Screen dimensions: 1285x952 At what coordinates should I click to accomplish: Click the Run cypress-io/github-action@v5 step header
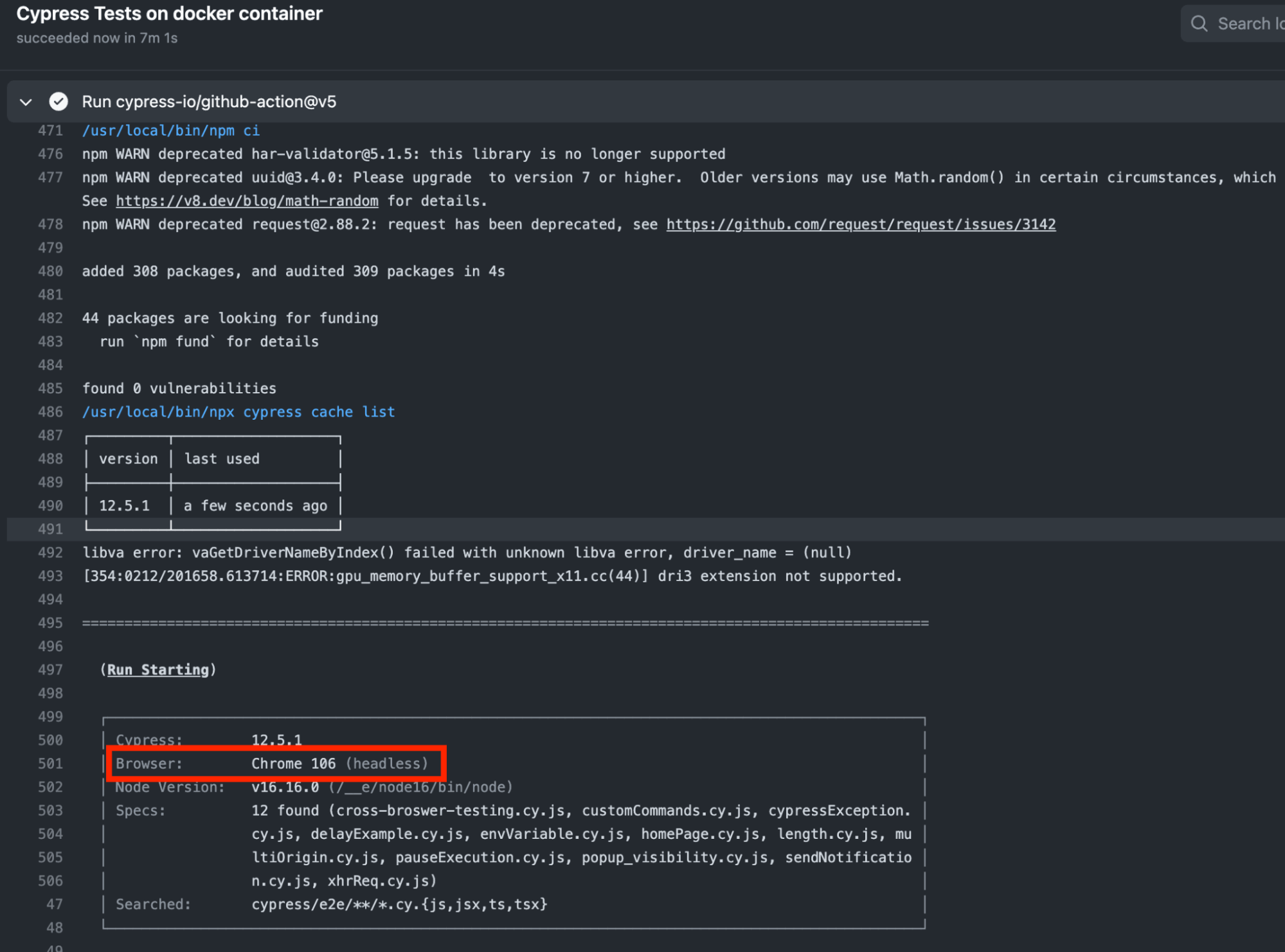click(x=209, y=102)
